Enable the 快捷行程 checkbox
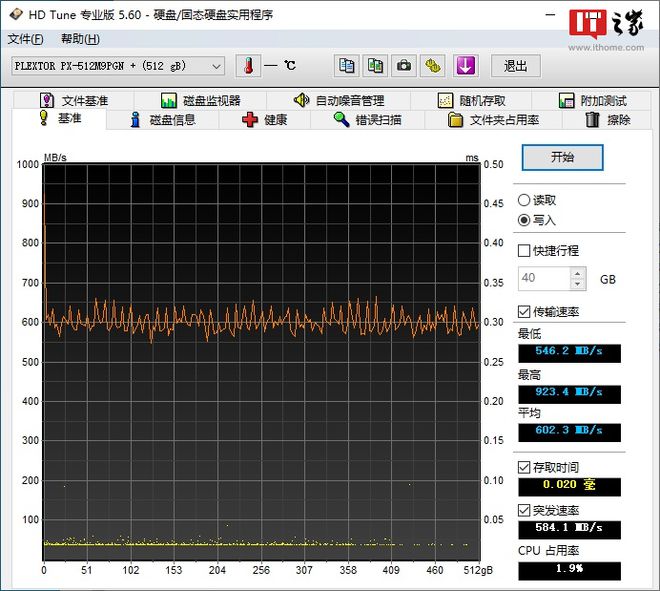Screen dimensions: 660x591 pyautogui.click(x=524, y=251)
